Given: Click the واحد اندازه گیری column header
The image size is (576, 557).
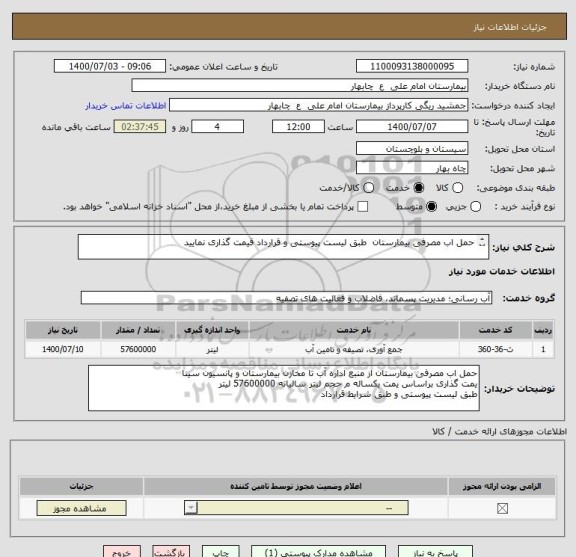Looking at the screenshot, I should (x=212, y=330).
